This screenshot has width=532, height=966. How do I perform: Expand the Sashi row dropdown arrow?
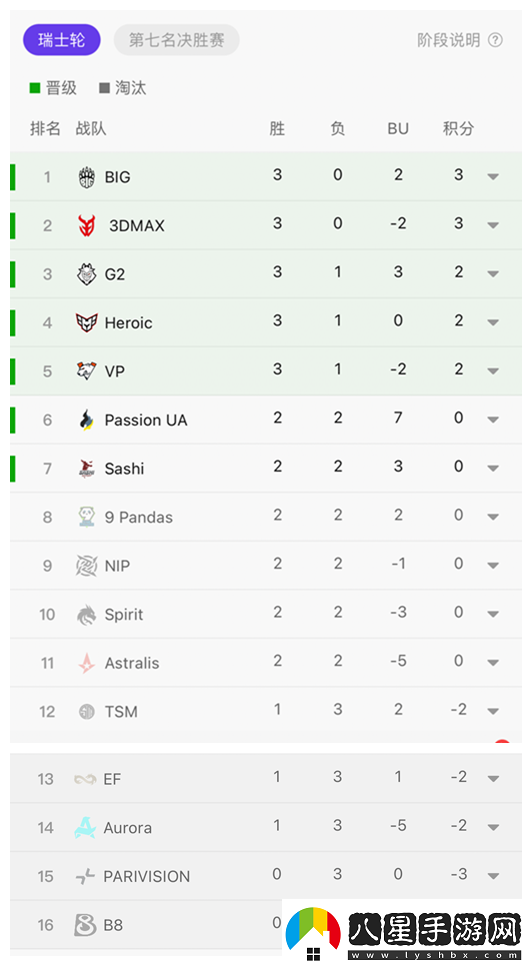point(493,468)
